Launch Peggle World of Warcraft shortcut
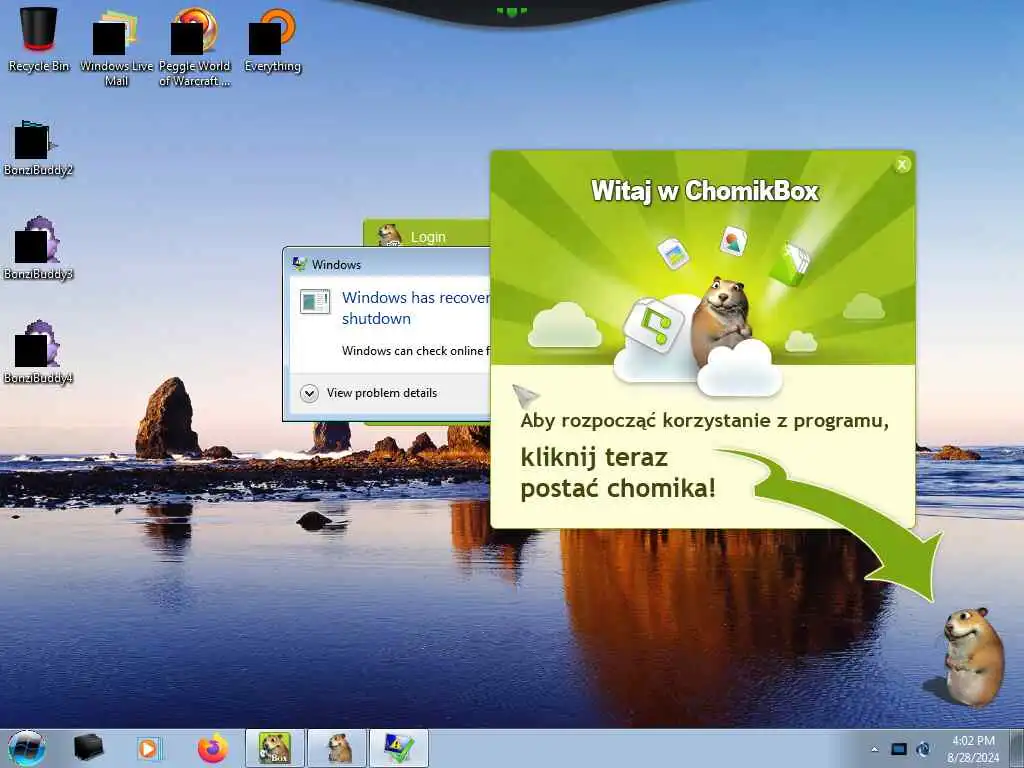Image resolution: width=1024 pixels, height=768 pixels. [x=195, y=47]
